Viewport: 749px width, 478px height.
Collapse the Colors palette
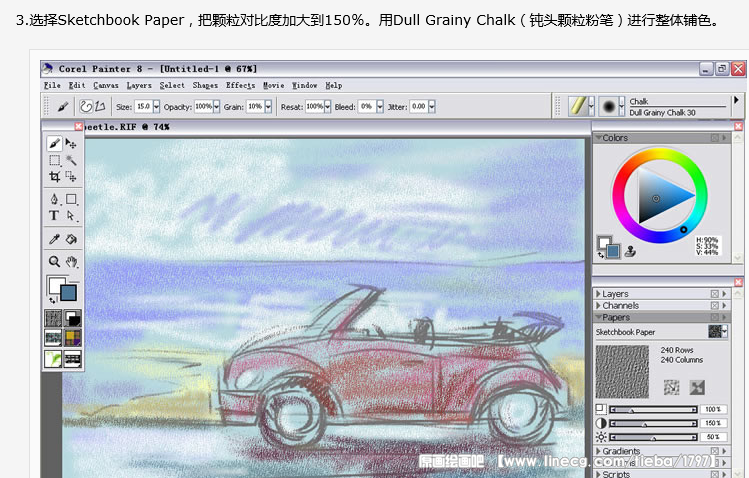[x=598, y=137]
